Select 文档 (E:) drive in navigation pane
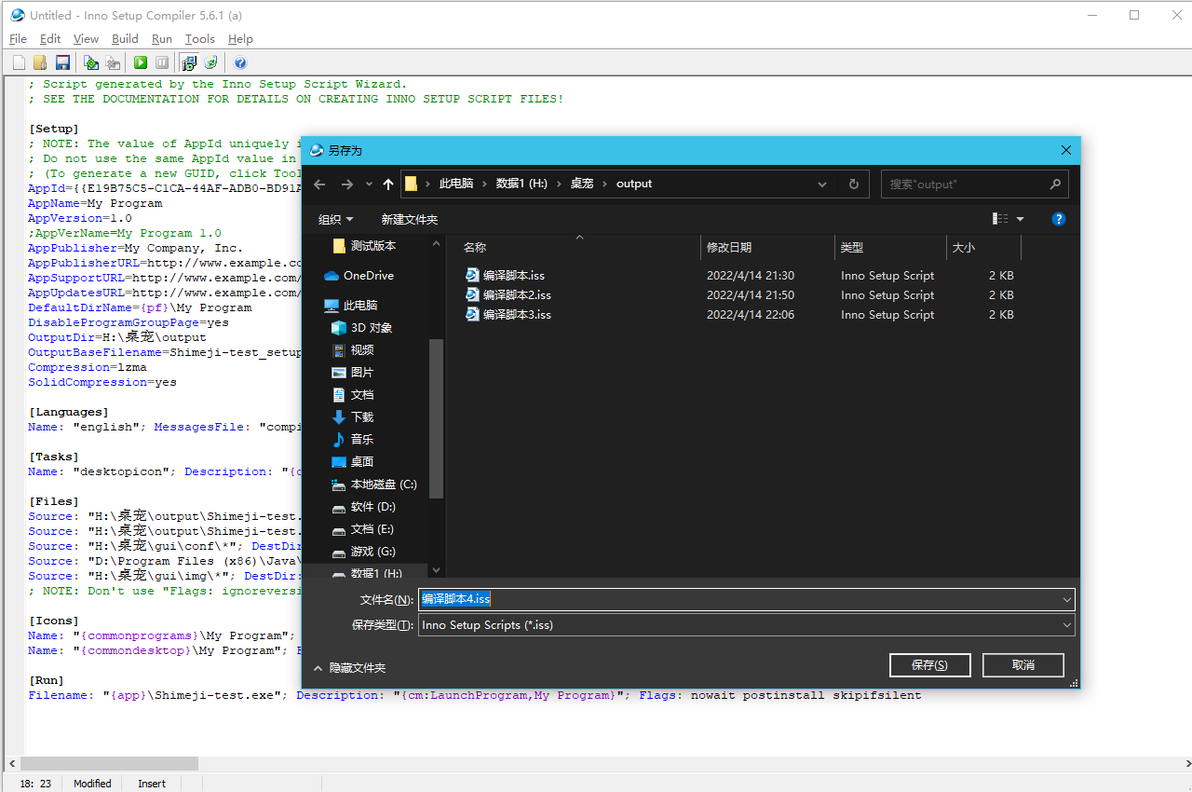This screenshot has width=1192, height=792. [363, 529]
